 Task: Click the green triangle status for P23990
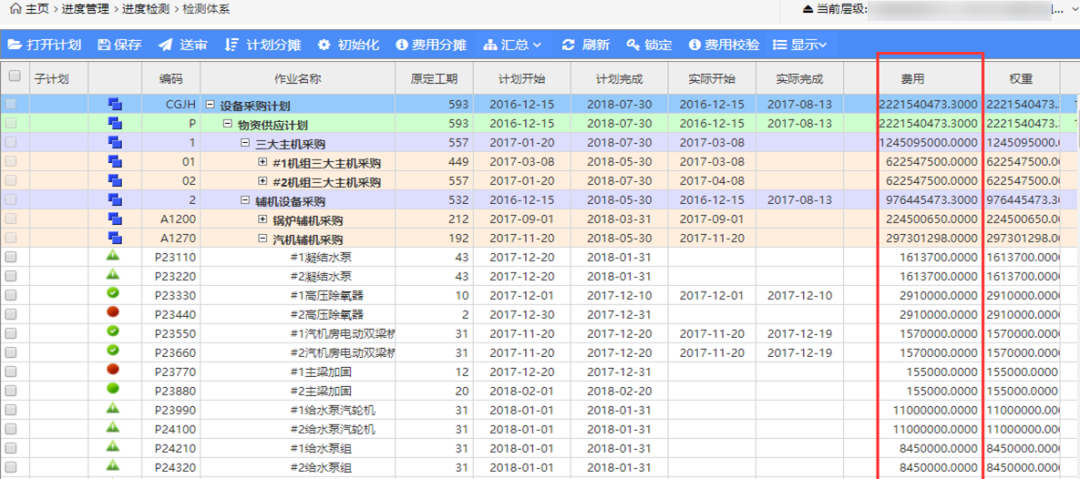114,409
